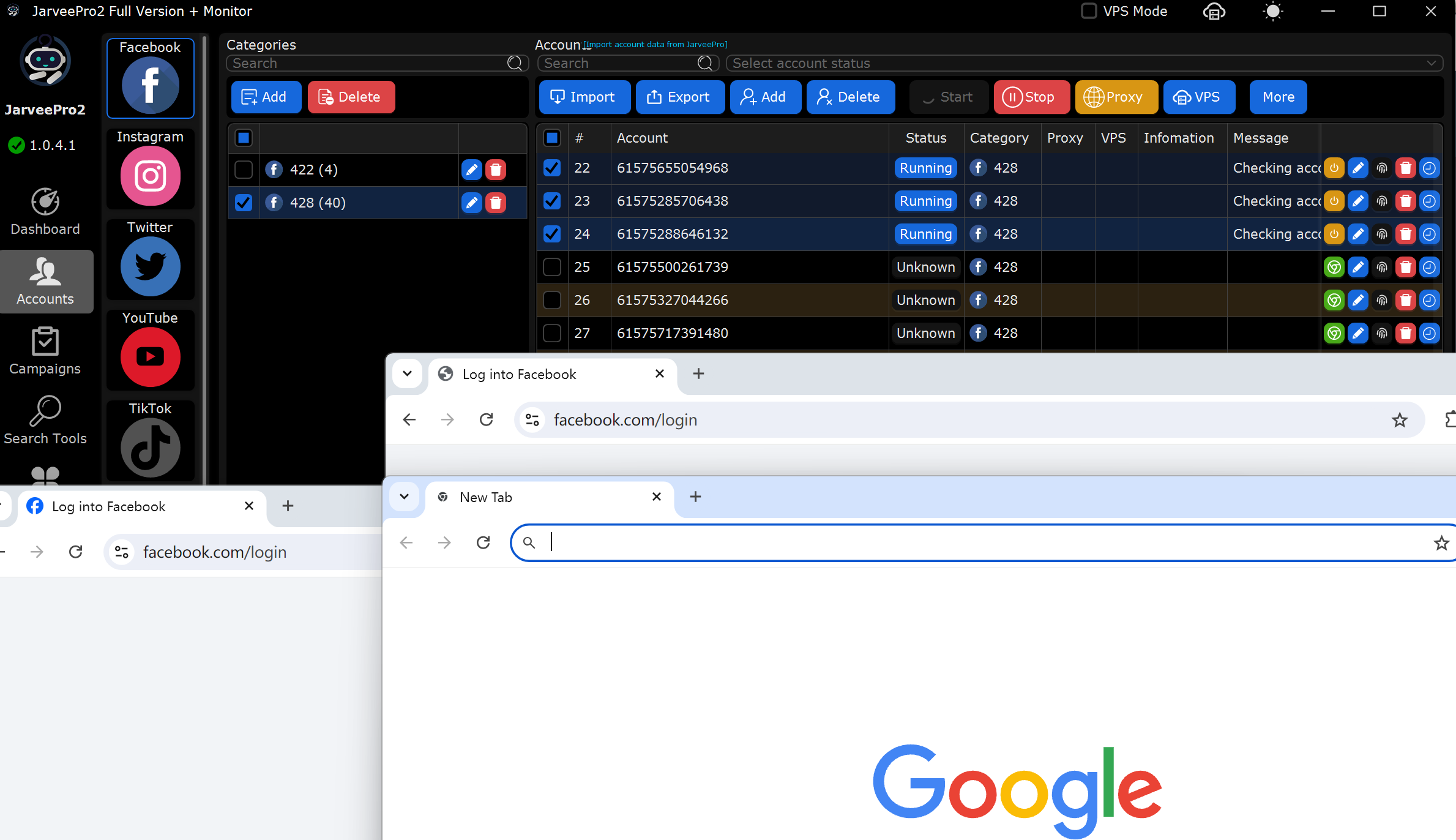Uncheck the checkbox for account row 22
The width and height of the screenshot is (1456, 840).
pos(552,168)
